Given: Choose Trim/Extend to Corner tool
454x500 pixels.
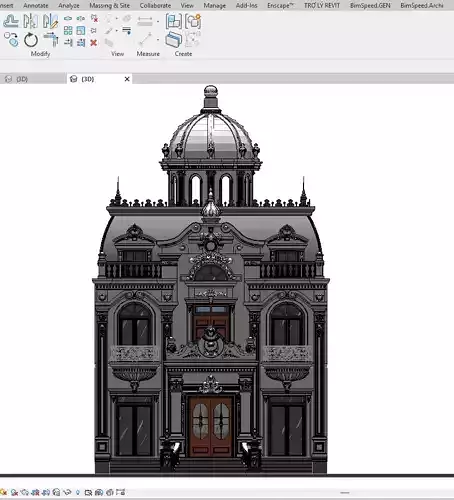Looking at the screenshot, I should 51,39.
